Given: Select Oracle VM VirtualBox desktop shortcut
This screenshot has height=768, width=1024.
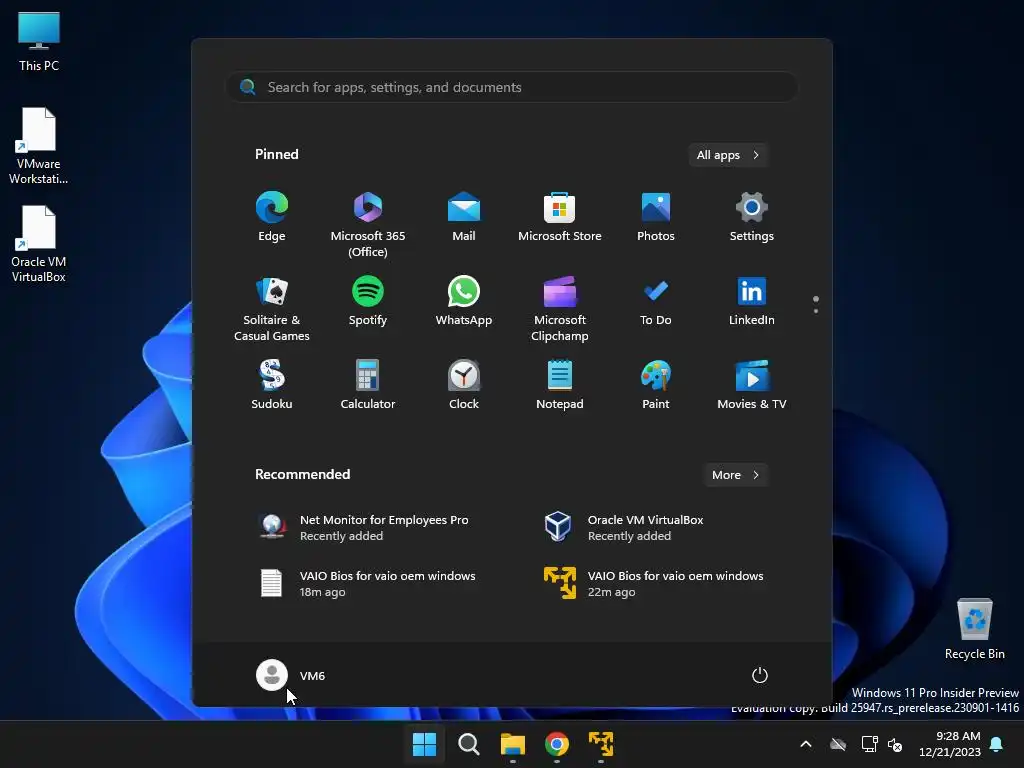Looking at the screenshot, I should (x=39, y=244).
